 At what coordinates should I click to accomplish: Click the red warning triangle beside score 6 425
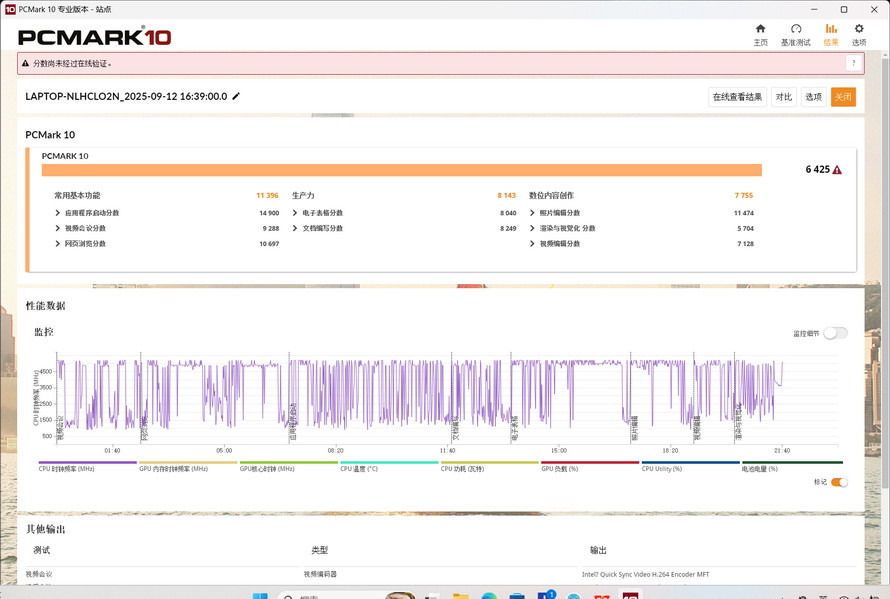pos(837,170)
